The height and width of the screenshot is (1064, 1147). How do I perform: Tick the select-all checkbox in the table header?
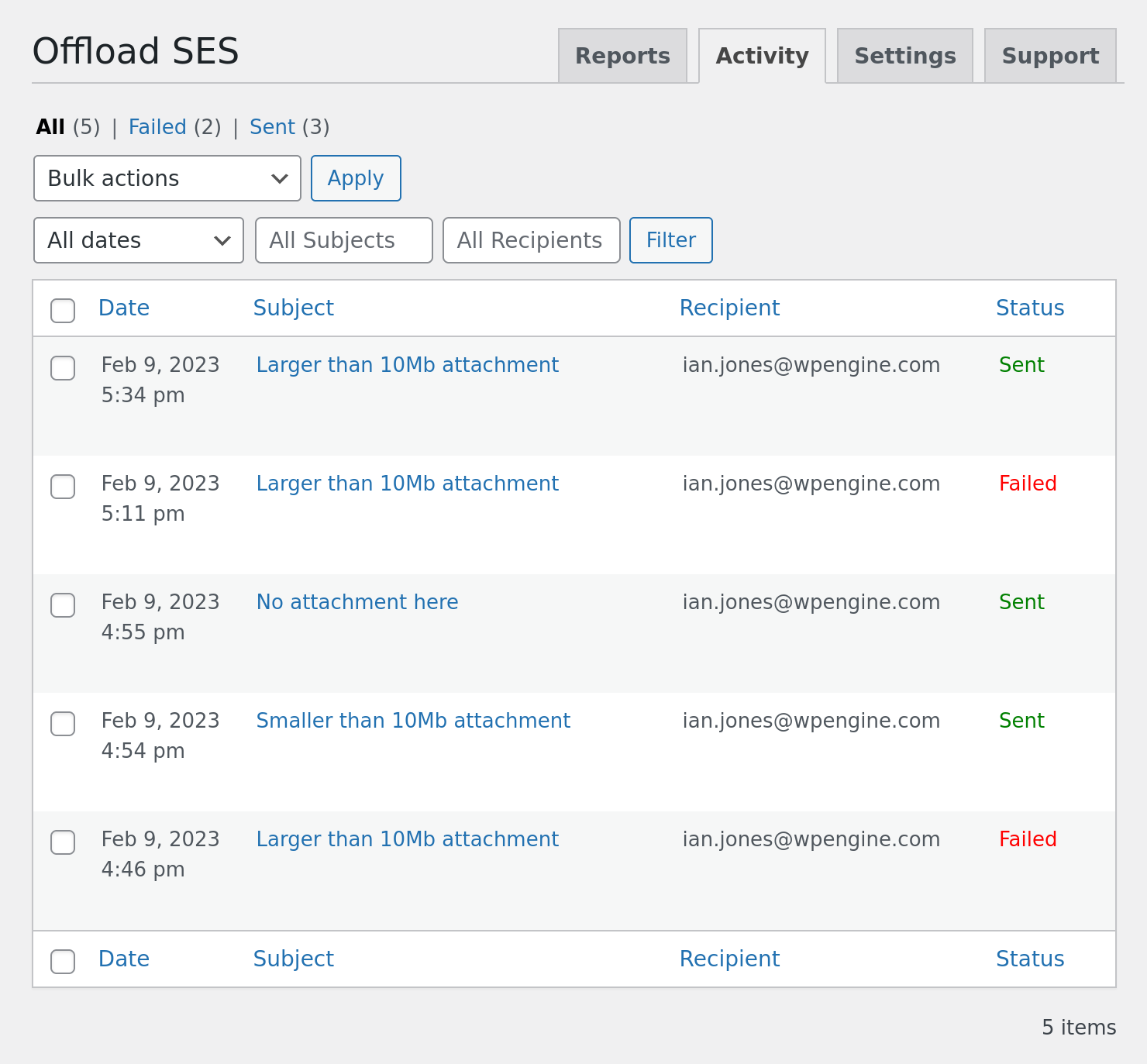point(63,310)
